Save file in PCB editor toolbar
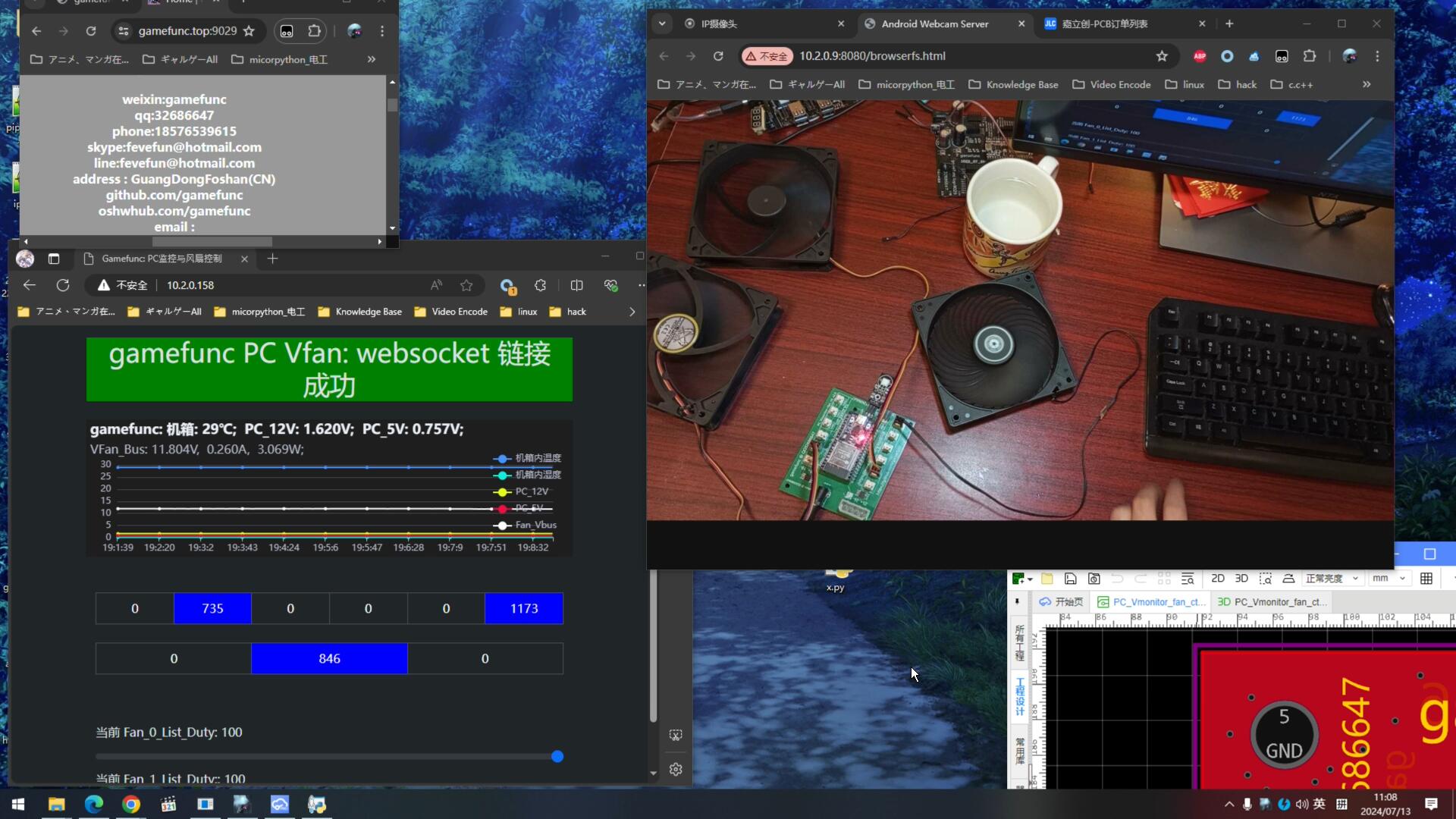 point(1070,579)
